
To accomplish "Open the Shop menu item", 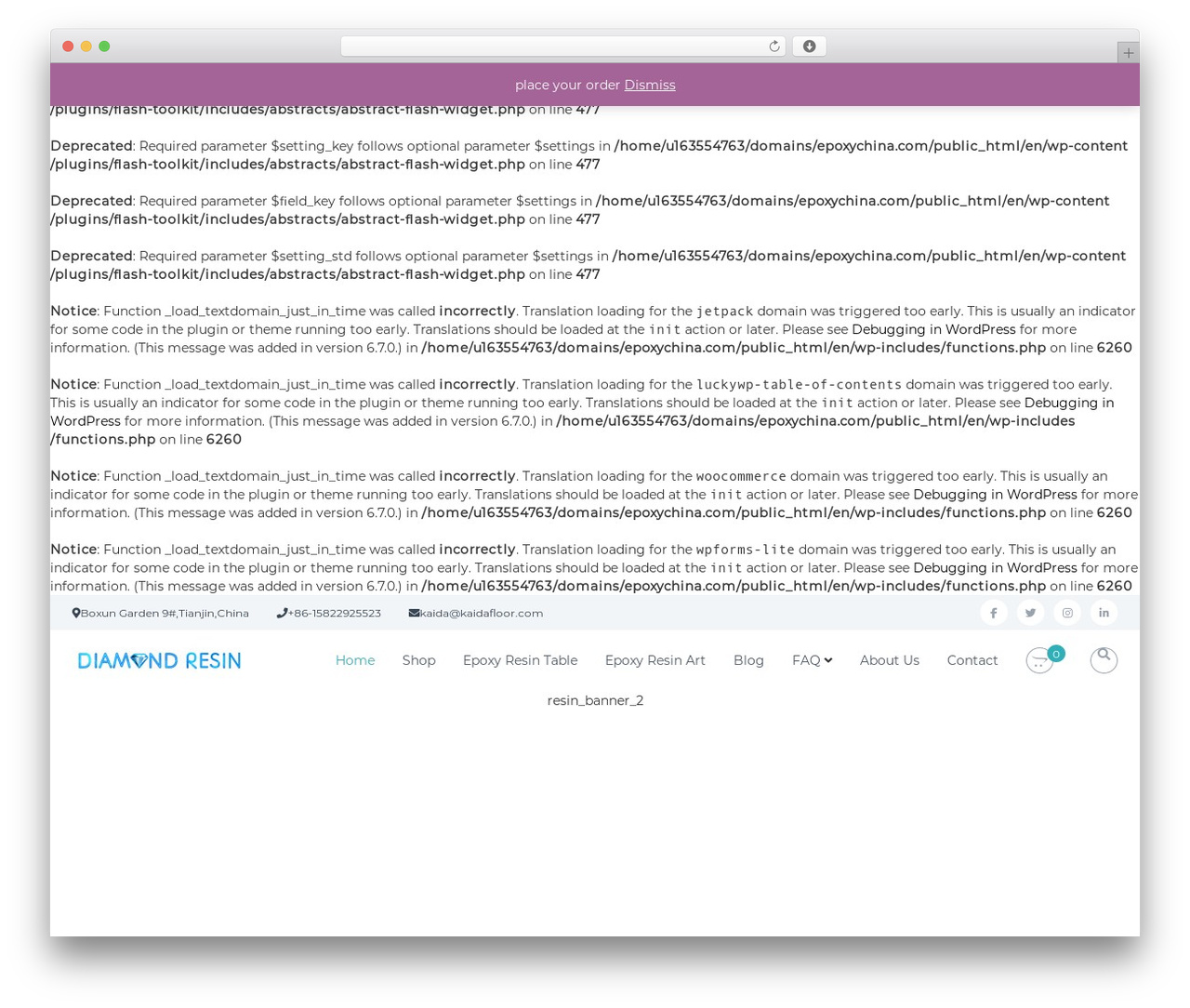I will (418, 660).
